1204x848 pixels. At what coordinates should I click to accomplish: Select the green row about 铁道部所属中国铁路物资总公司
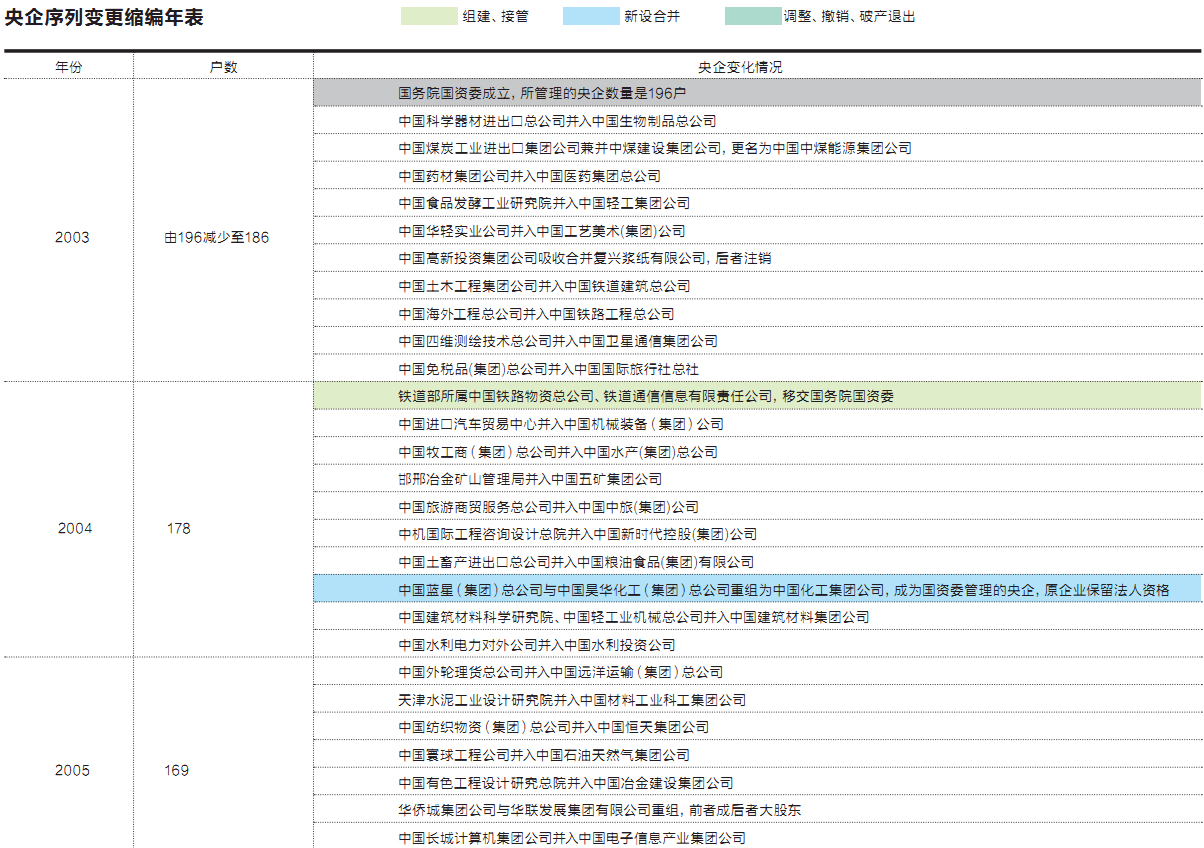[757, 396]
